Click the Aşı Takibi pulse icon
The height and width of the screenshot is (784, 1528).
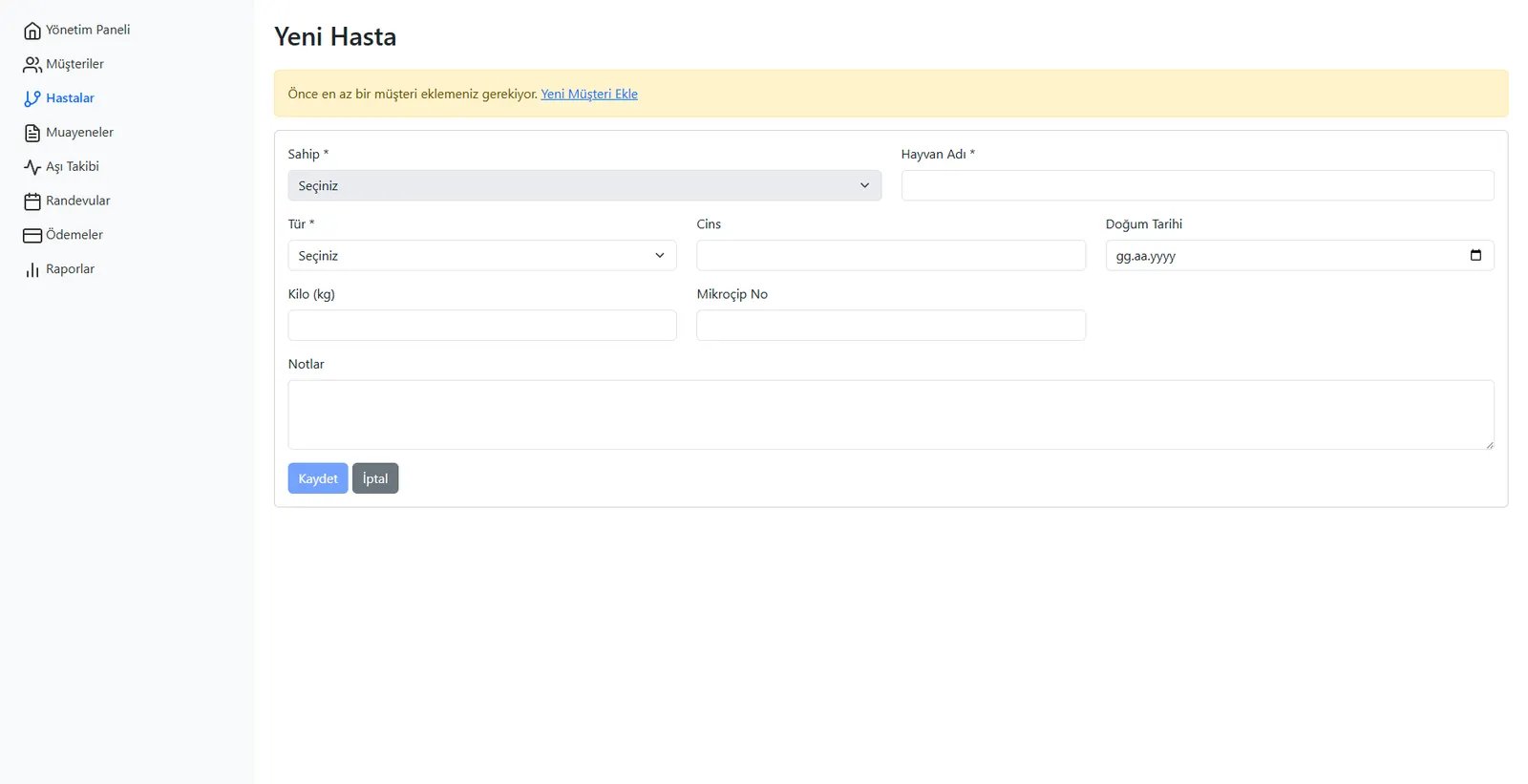click(x=32, y=167)
